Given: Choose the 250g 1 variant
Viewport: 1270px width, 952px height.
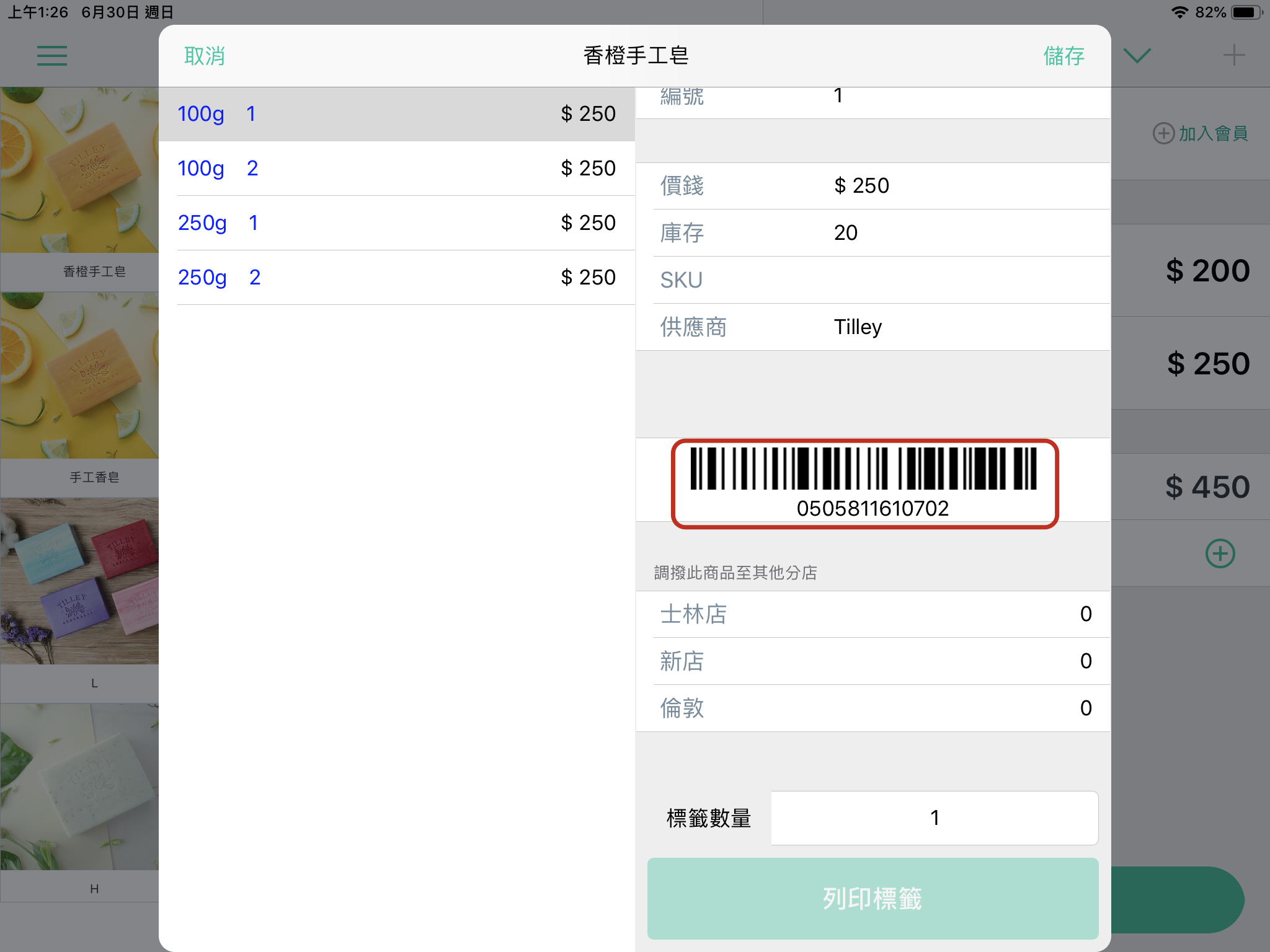Looking at the screenshot, I should tap(397, 223).
